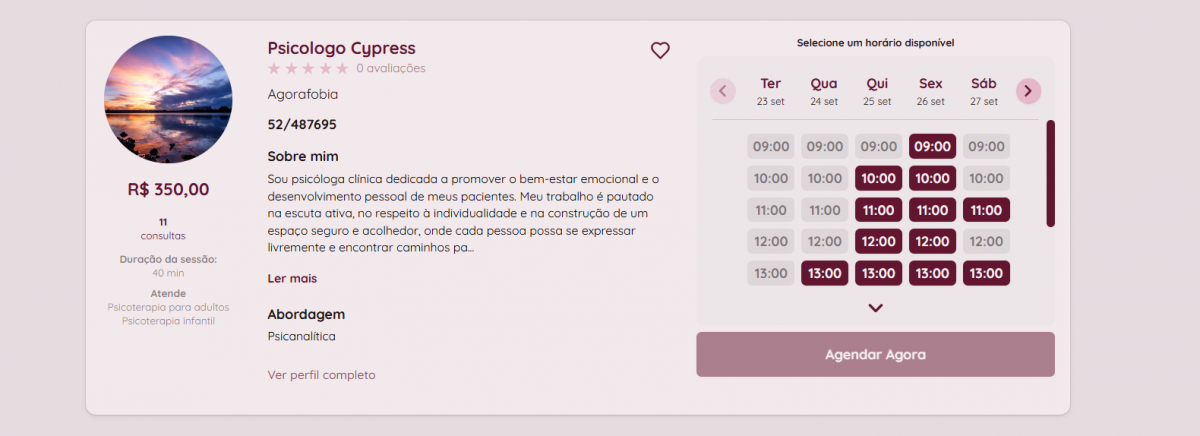Screen dimensions: 1200x436
Task: Choose 12:00 slot on Sex 26 set
Action: point(932,241)
